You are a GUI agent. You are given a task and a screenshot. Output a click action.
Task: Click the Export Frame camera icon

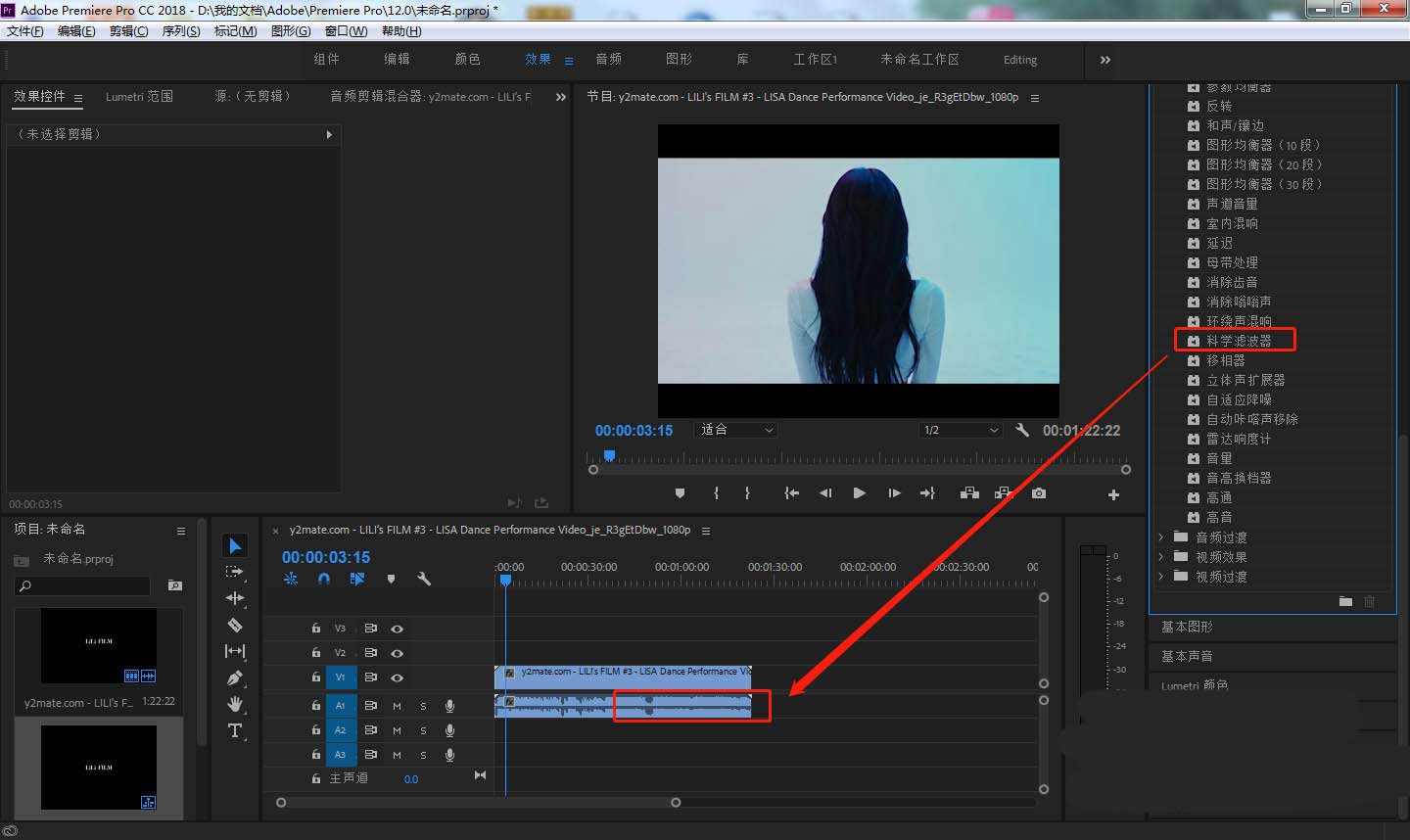point(1038,493)
